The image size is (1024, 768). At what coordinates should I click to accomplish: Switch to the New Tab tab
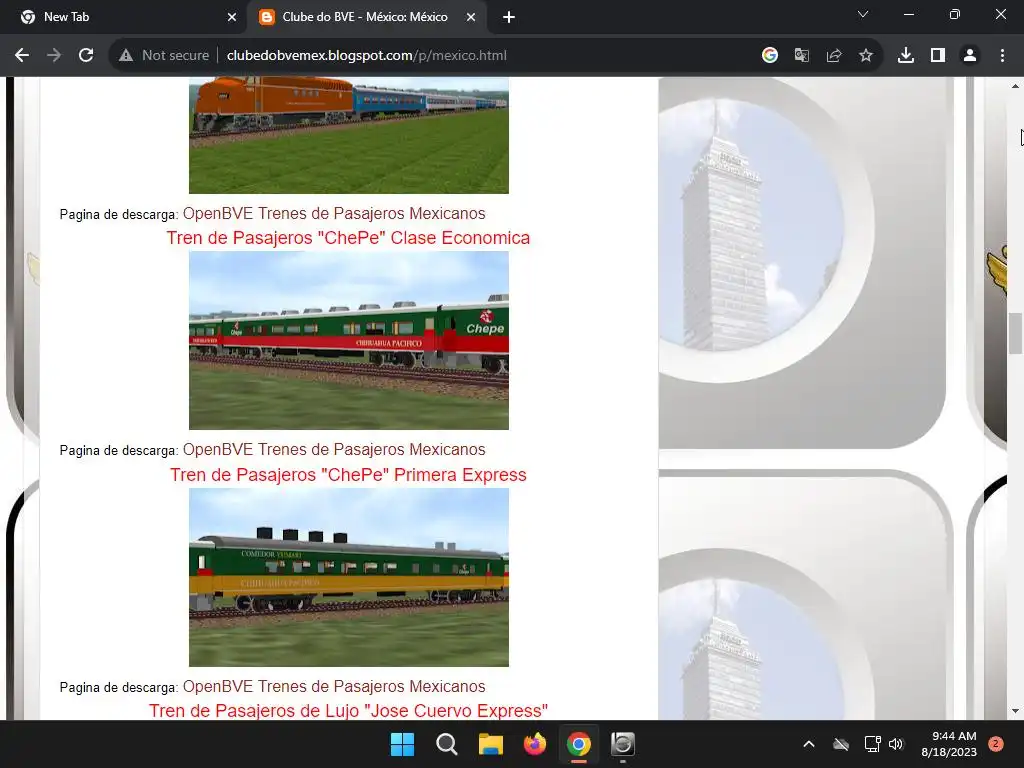(124, 18)
